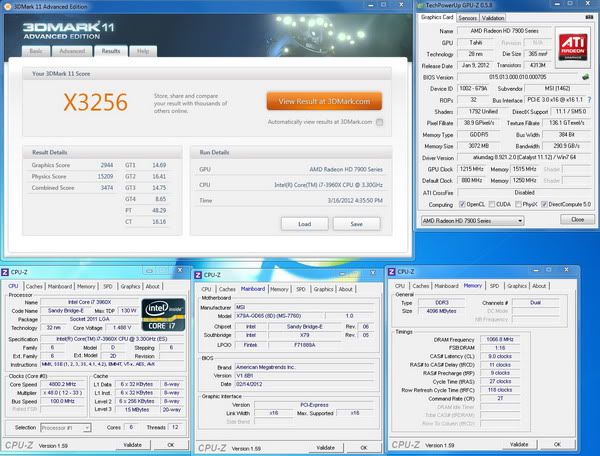
Task: Open SPD tab in middle Mainboard CPU-Z window
Action: [x=301, y=289]
